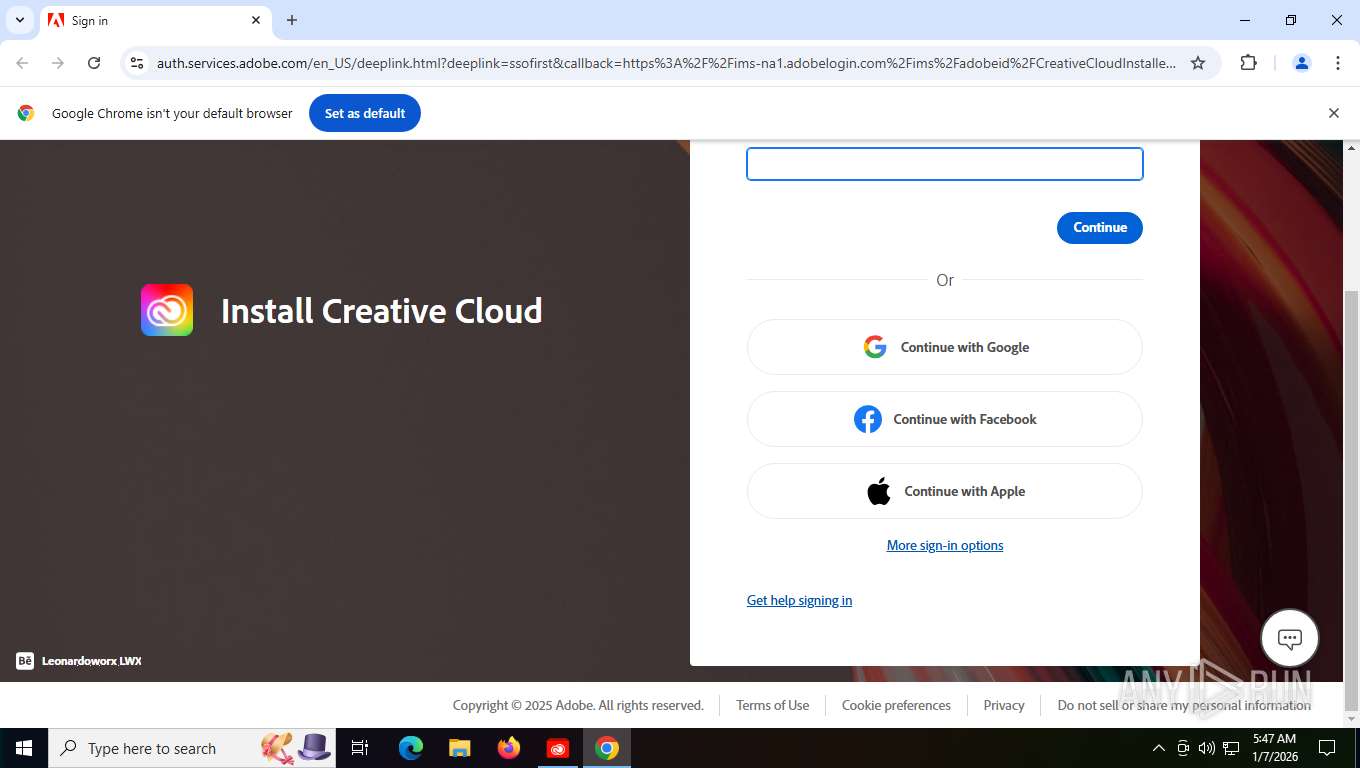The image size is (1360, 768).
Task: Click the address bar URL
Action: 666,63
